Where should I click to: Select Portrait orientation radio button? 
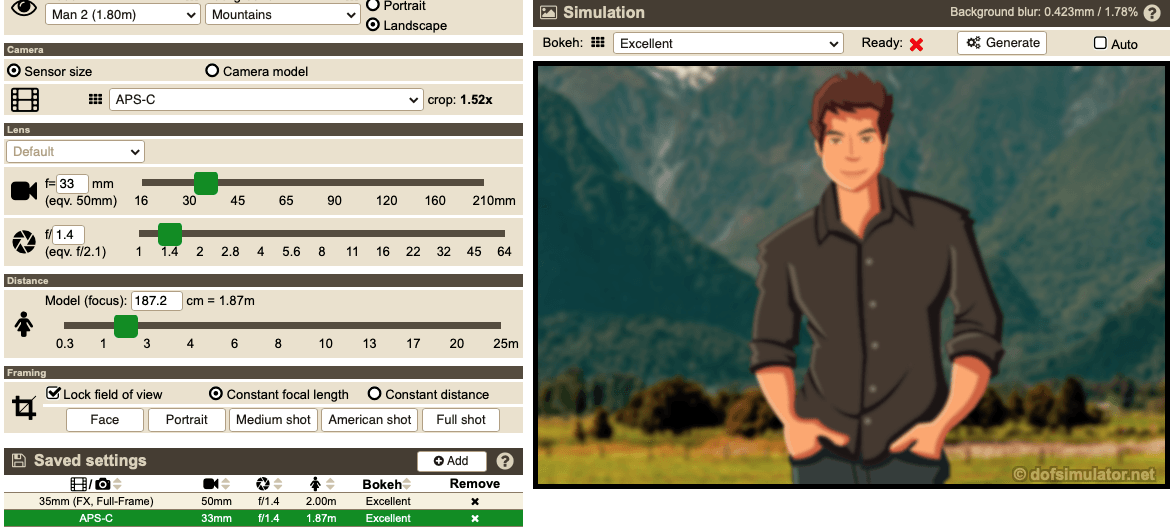pos(372,5)
